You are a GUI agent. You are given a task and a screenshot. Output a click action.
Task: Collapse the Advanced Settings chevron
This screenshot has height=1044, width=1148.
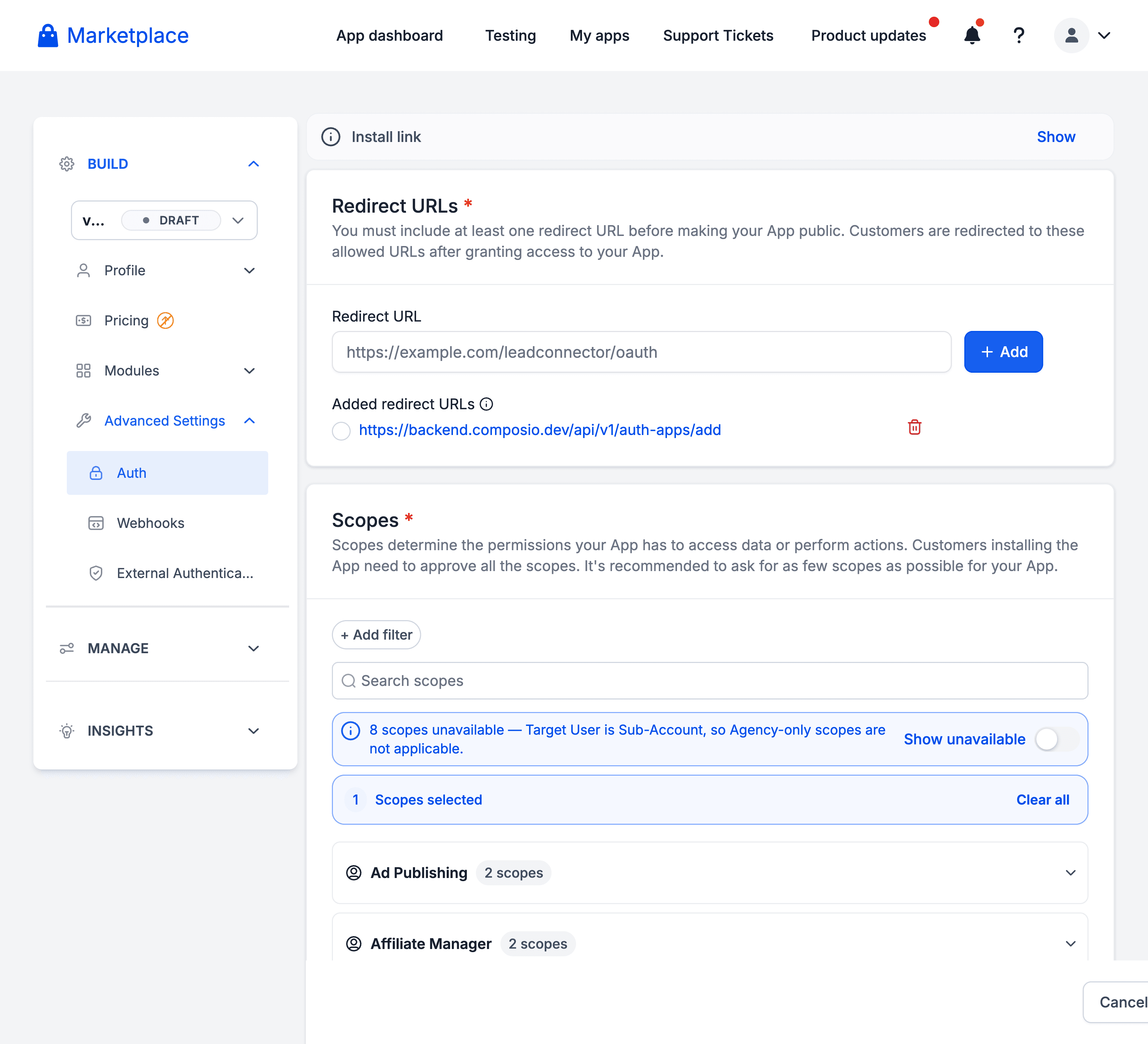pos(249,421)
